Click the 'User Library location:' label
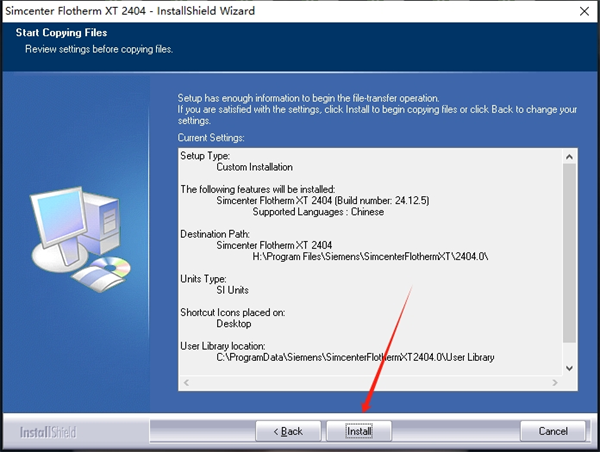This screenshot has height=452, width=600. coord(223,346)
